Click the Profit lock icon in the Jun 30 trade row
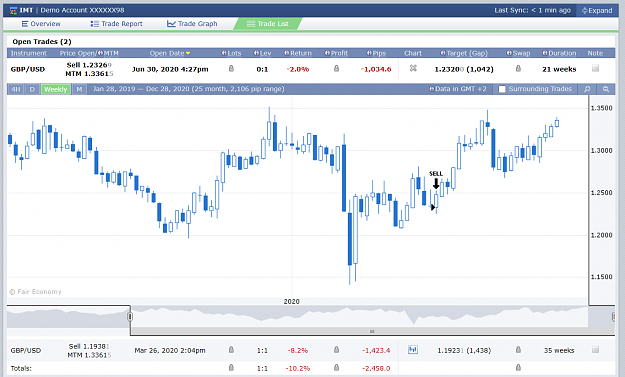Image resolution: width=625 pixels, height=377 pixels. pos(336,69)
